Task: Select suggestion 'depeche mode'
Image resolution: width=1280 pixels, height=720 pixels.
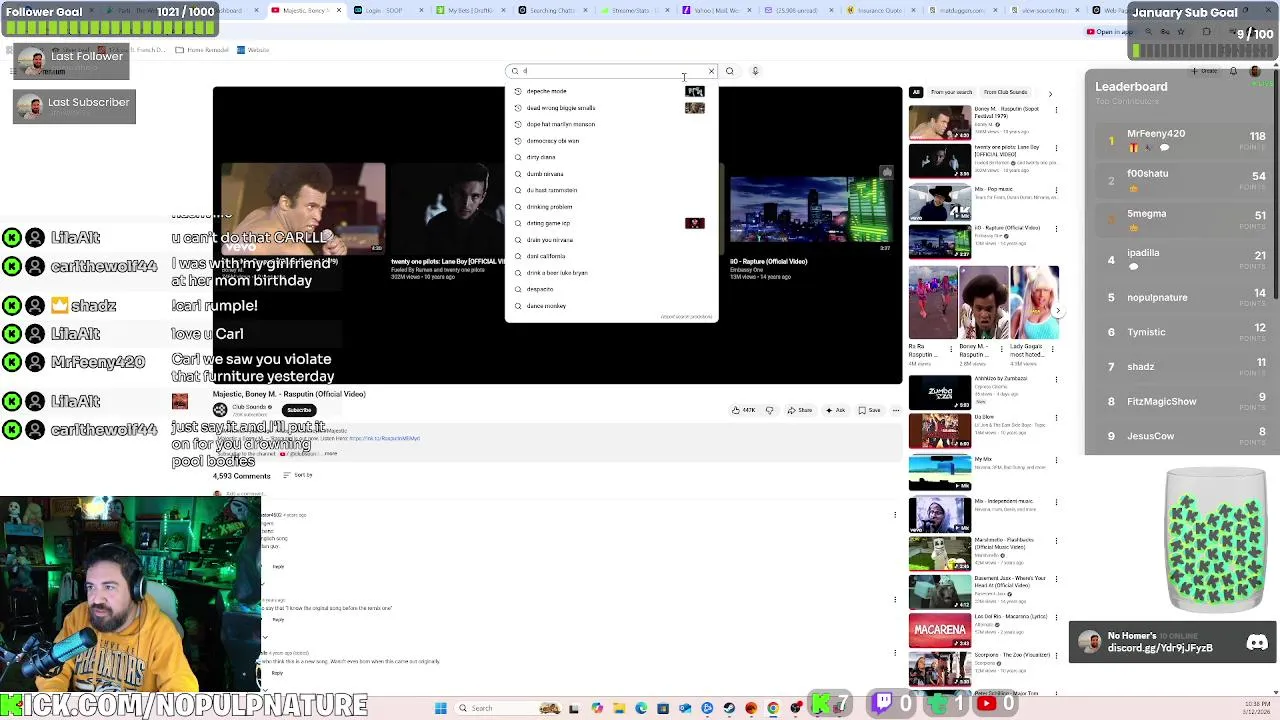Action: click(611, 91)
